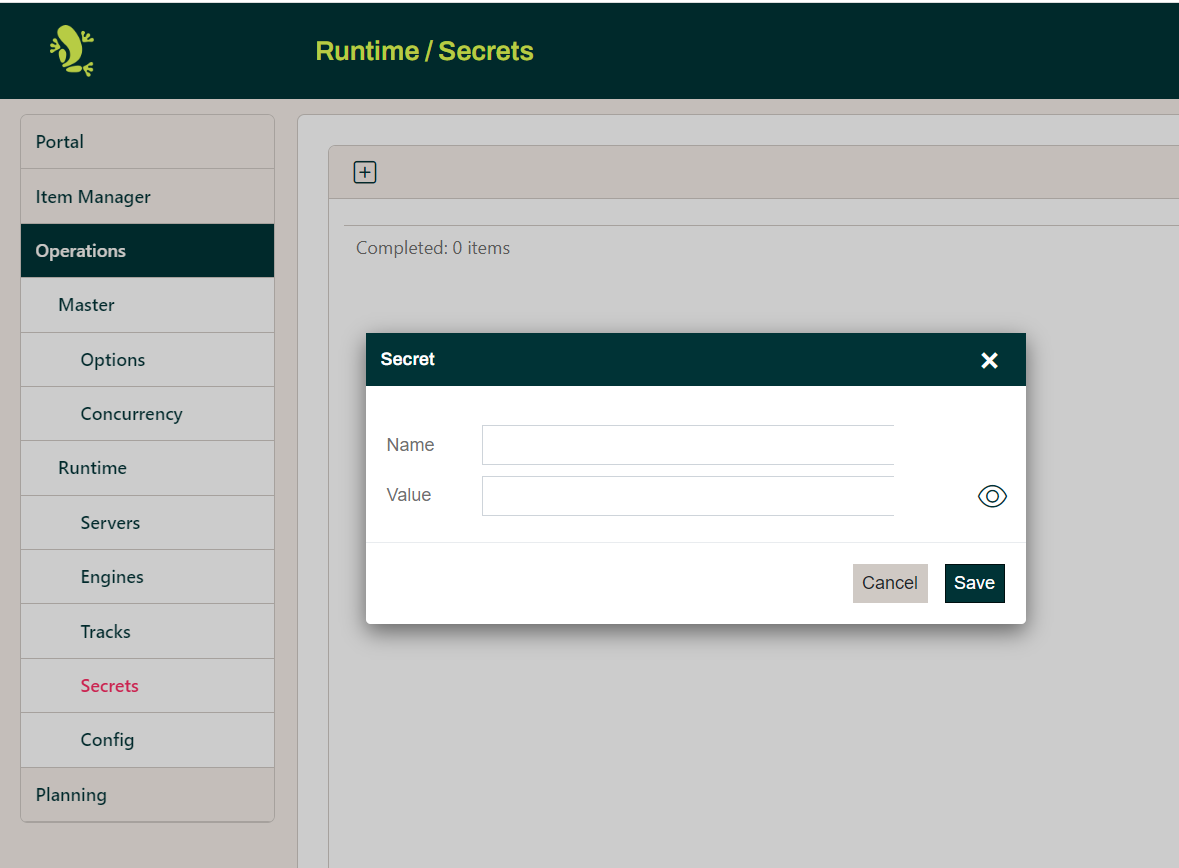Go to Servers page
1179x868 pixels.
[x=110, y=523]
